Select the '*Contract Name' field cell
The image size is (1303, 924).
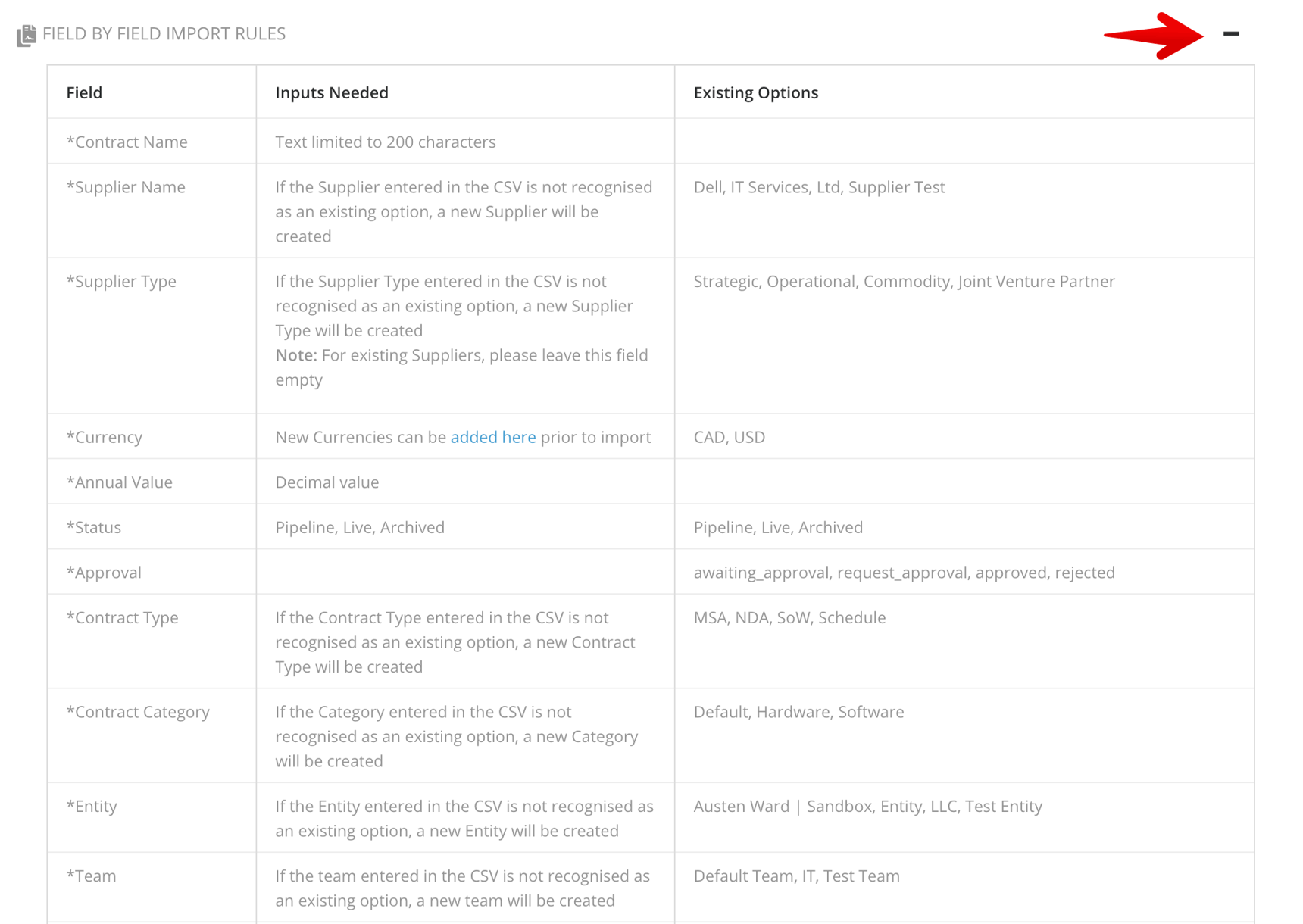coord(127,142)
